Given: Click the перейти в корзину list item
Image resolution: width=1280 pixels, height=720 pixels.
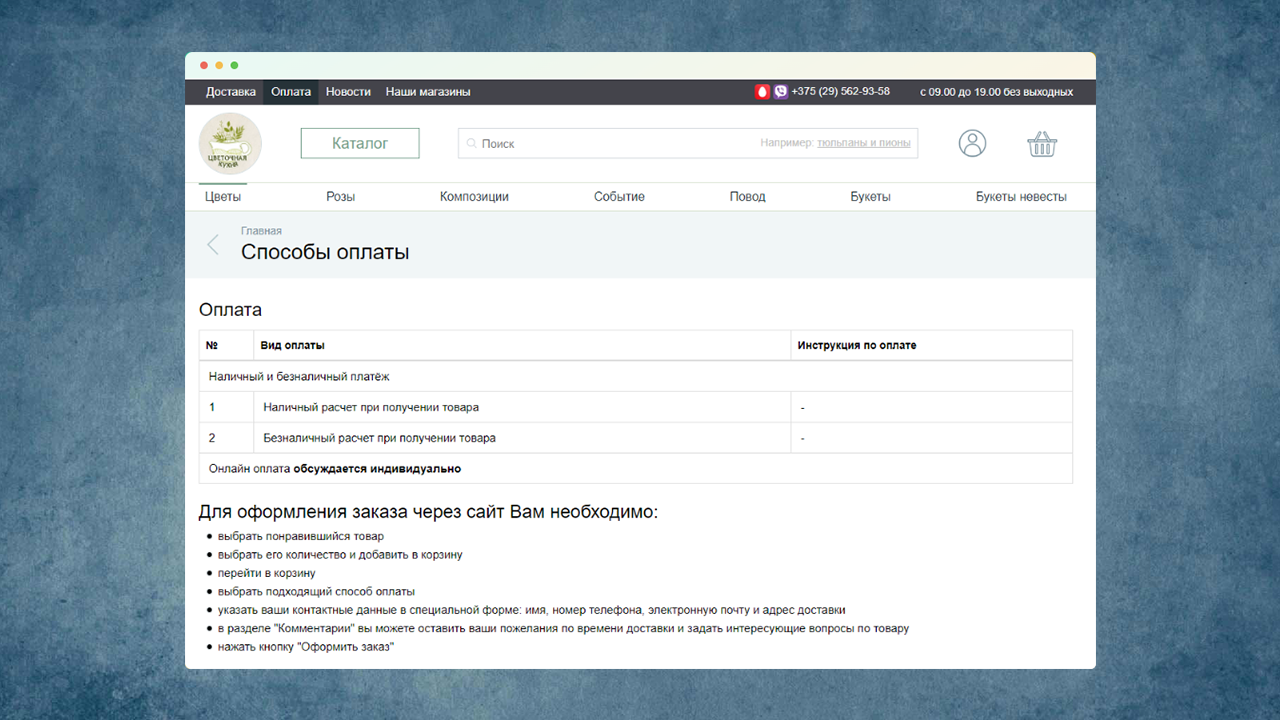Looking at the screenshot, I should [267, 573].
